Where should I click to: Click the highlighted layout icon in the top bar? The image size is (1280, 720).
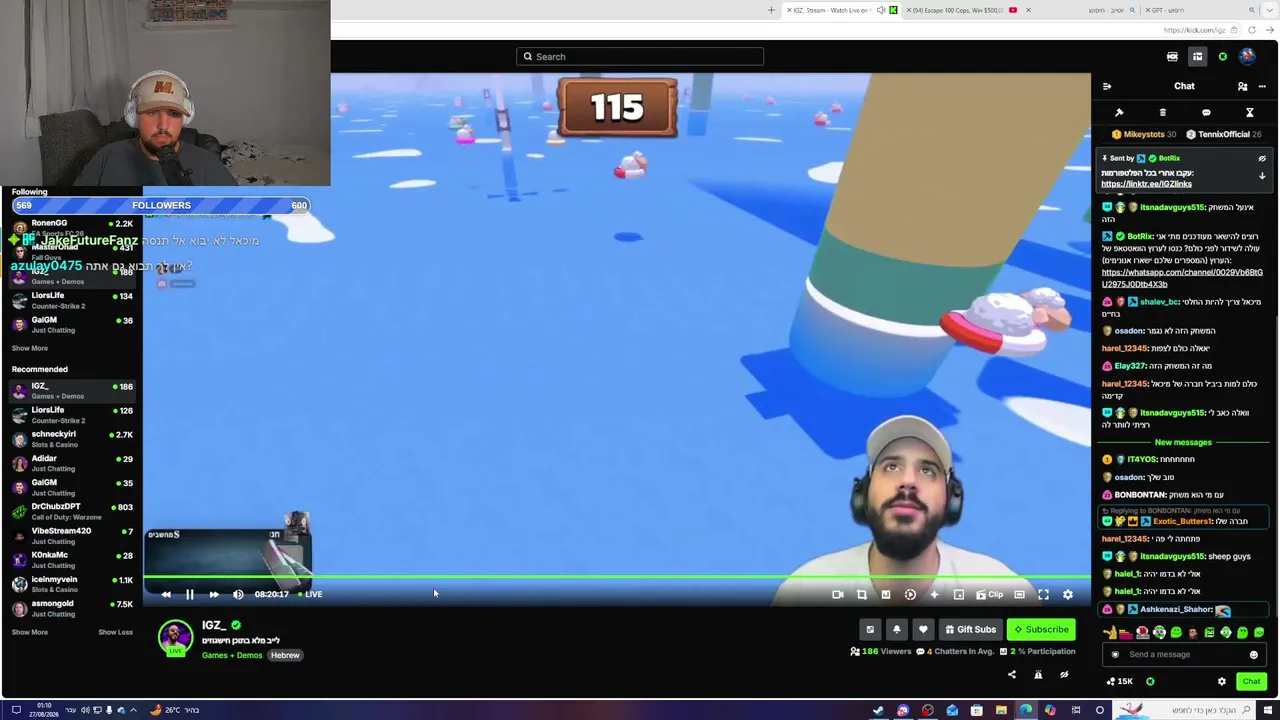click(1197, 56)
